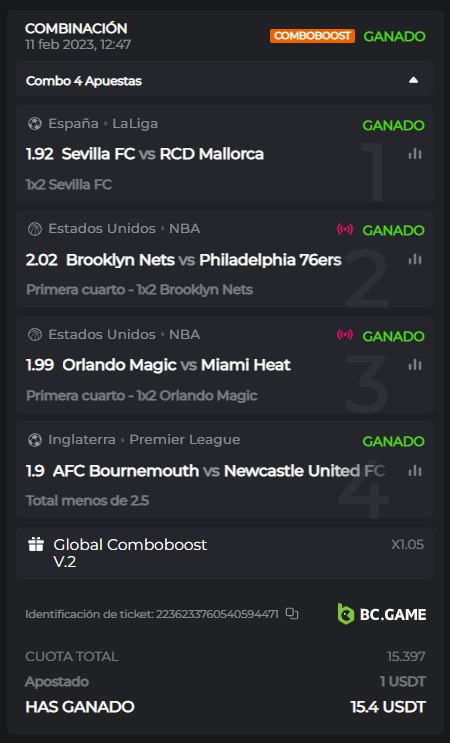Open stats icon for Orlando Magic match

[x=415, y=365]
